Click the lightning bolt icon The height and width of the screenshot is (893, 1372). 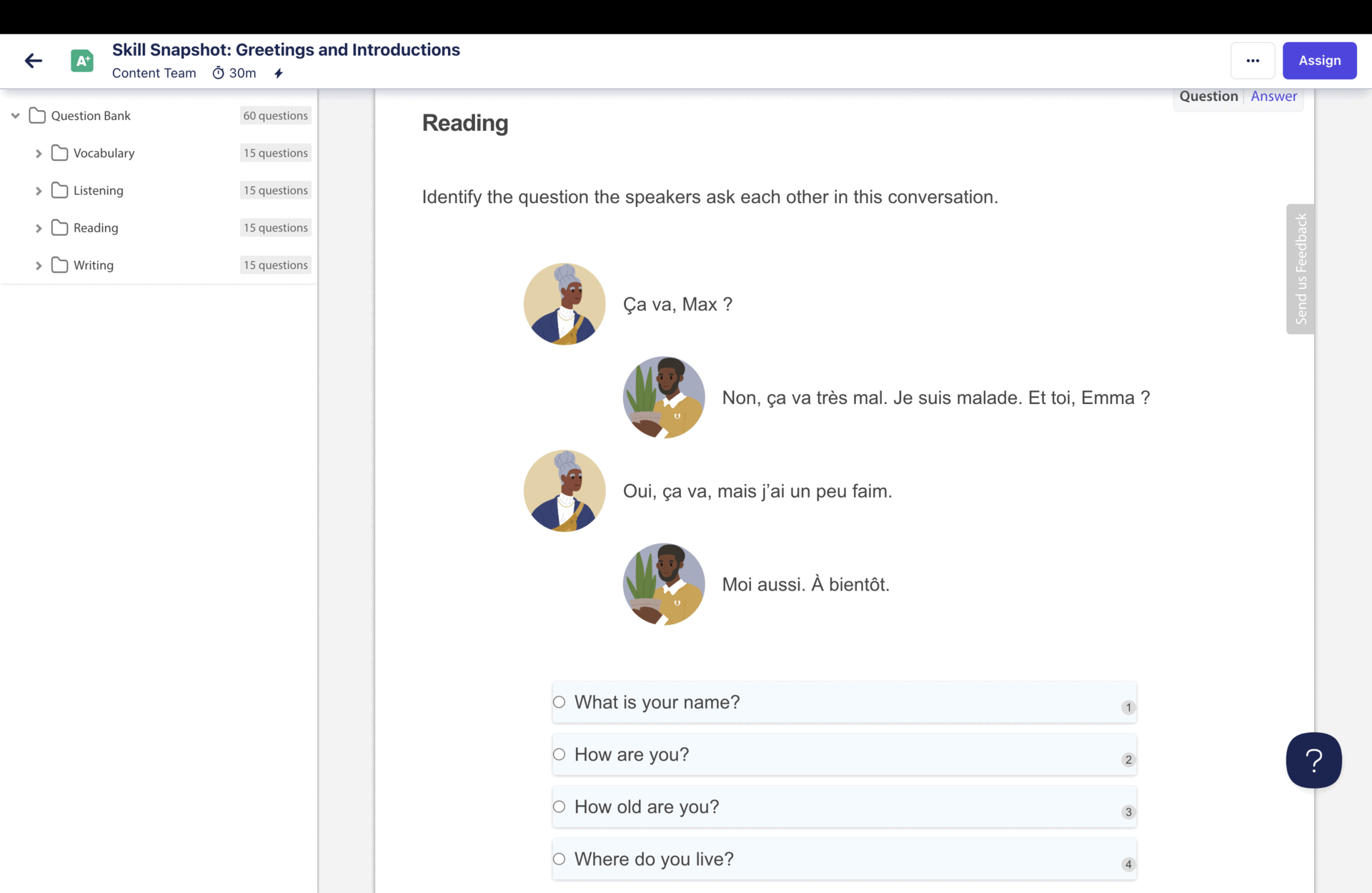[279, 73]
